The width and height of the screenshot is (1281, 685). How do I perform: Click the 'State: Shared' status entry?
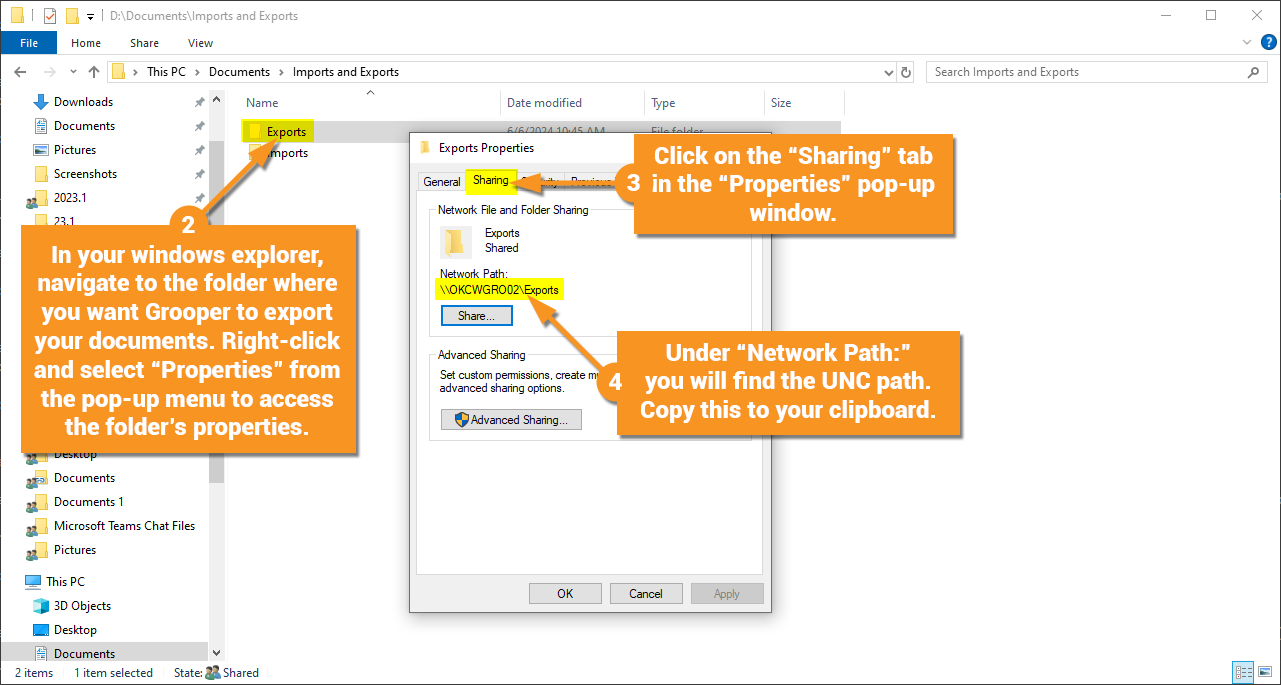(216, 673)
